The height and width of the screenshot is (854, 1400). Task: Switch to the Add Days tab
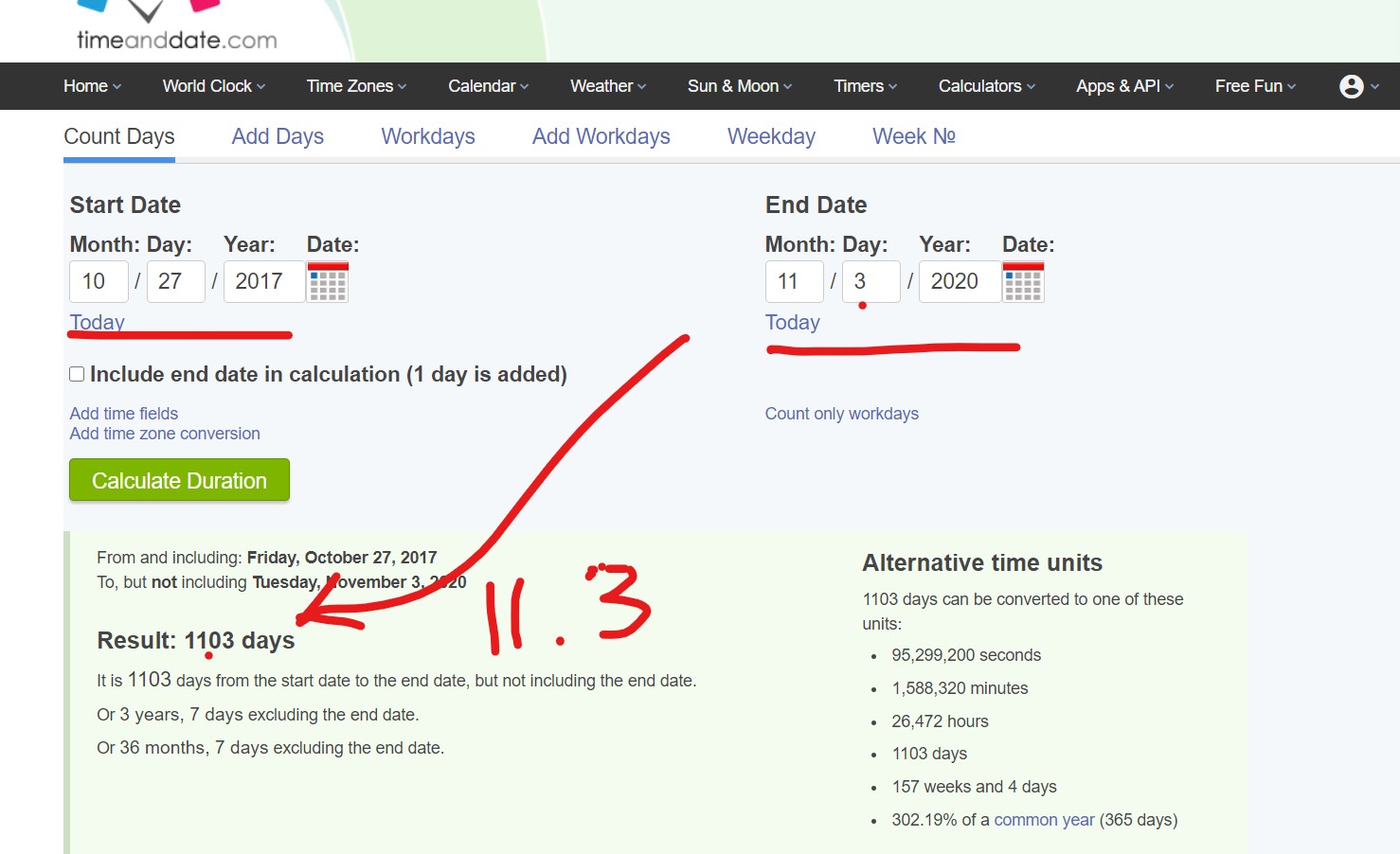point(278,136)
